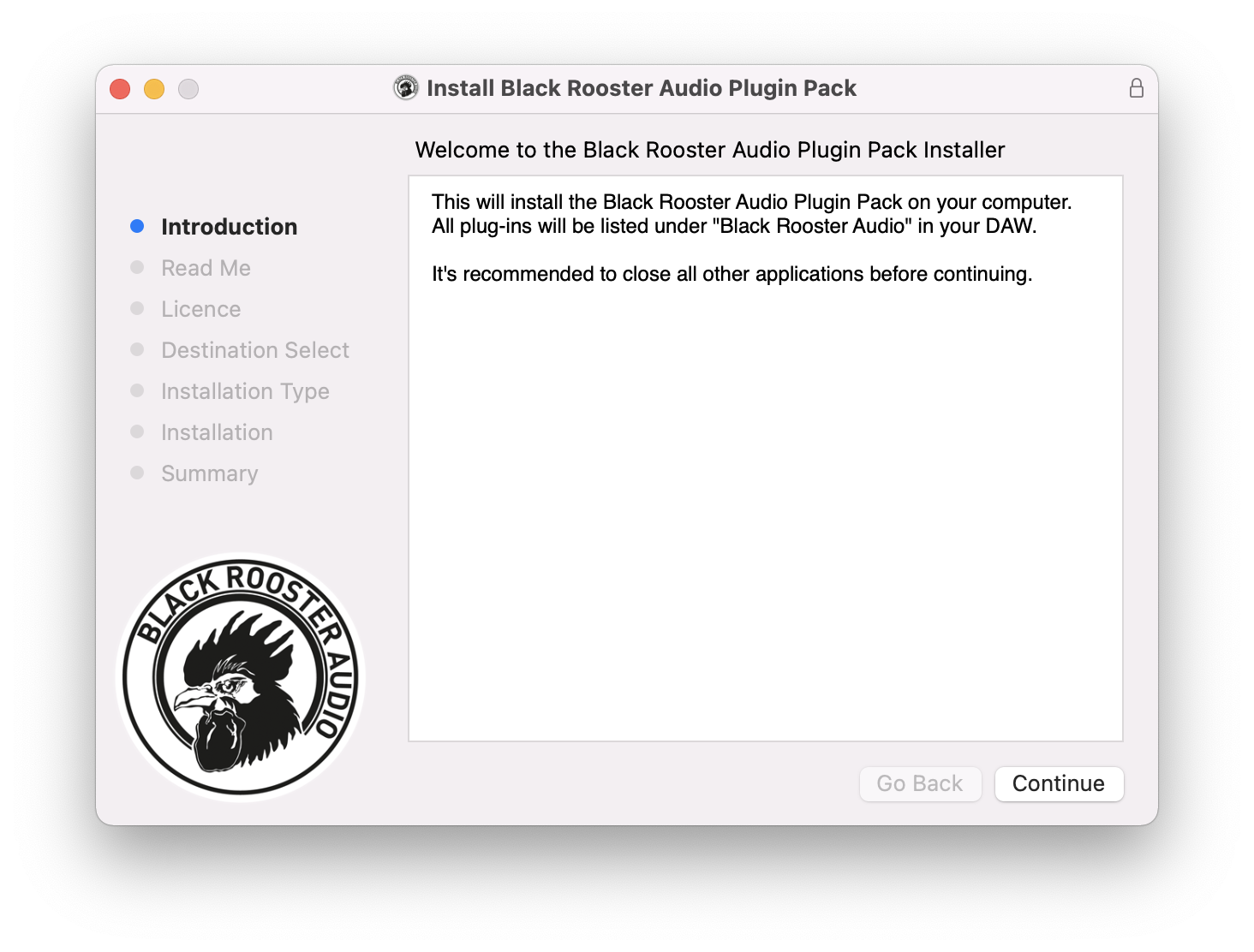The width and height of the screenshot is (1254, 952).
Task: Select the Installation step label
Action: [218, 432]
